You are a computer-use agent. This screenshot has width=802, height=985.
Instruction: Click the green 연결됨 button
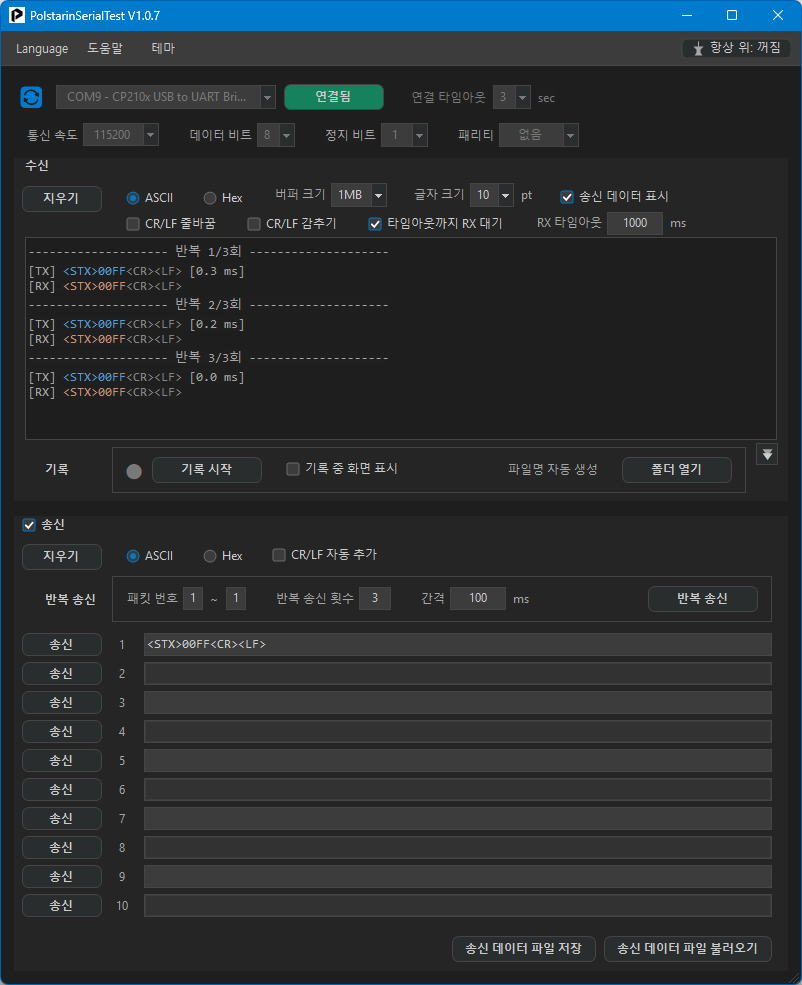[x=333, y=97]
